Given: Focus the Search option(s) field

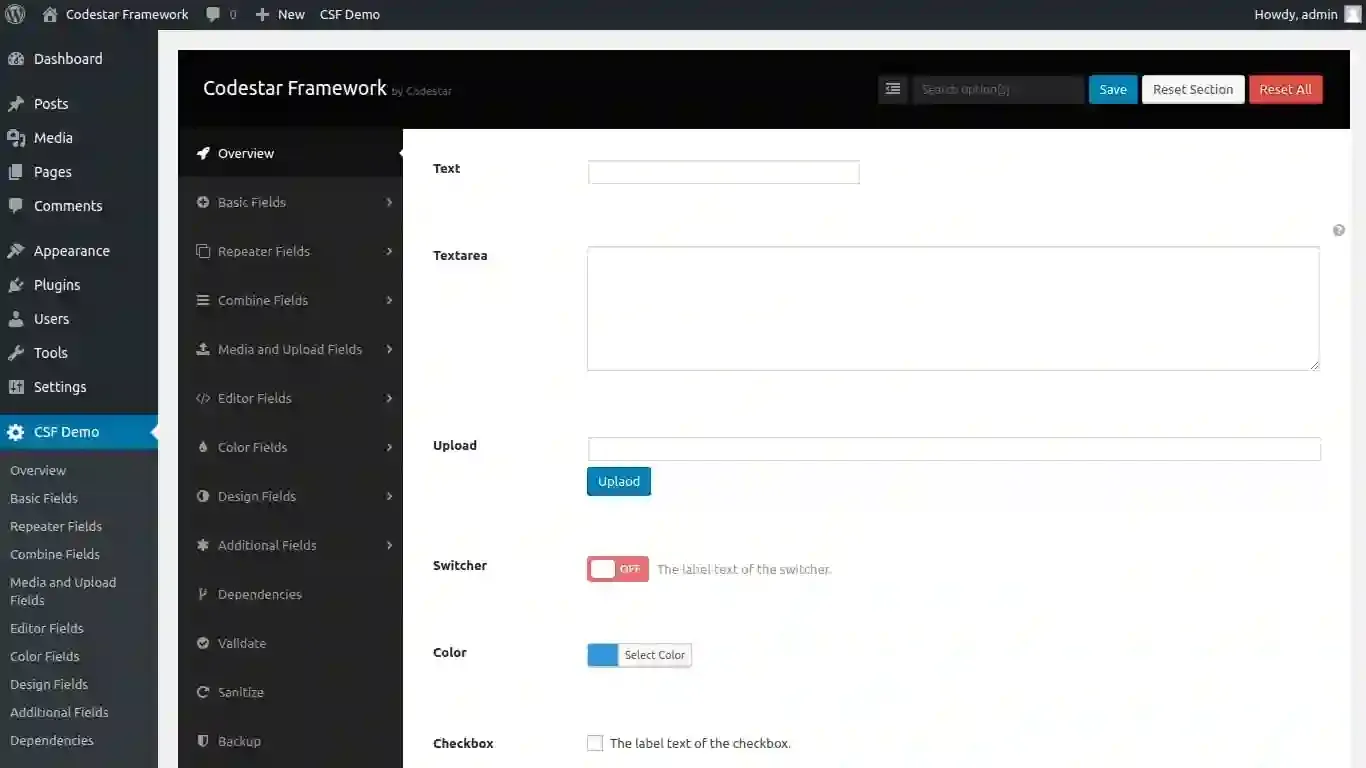Looking at the screenshot, I should click(998, 89).
